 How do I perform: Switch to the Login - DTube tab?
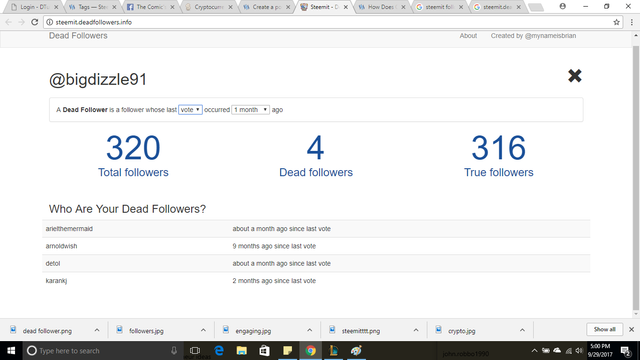[x=35, y=7]
